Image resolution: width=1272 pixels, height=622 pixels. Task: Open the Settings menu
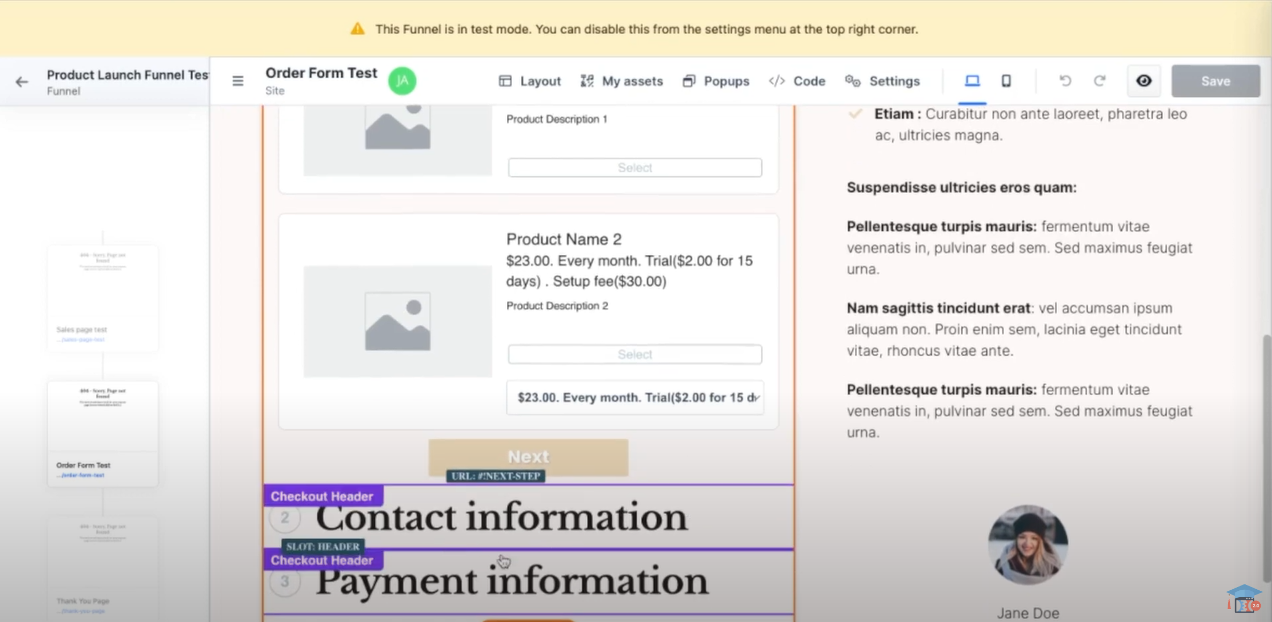(883, 81)
